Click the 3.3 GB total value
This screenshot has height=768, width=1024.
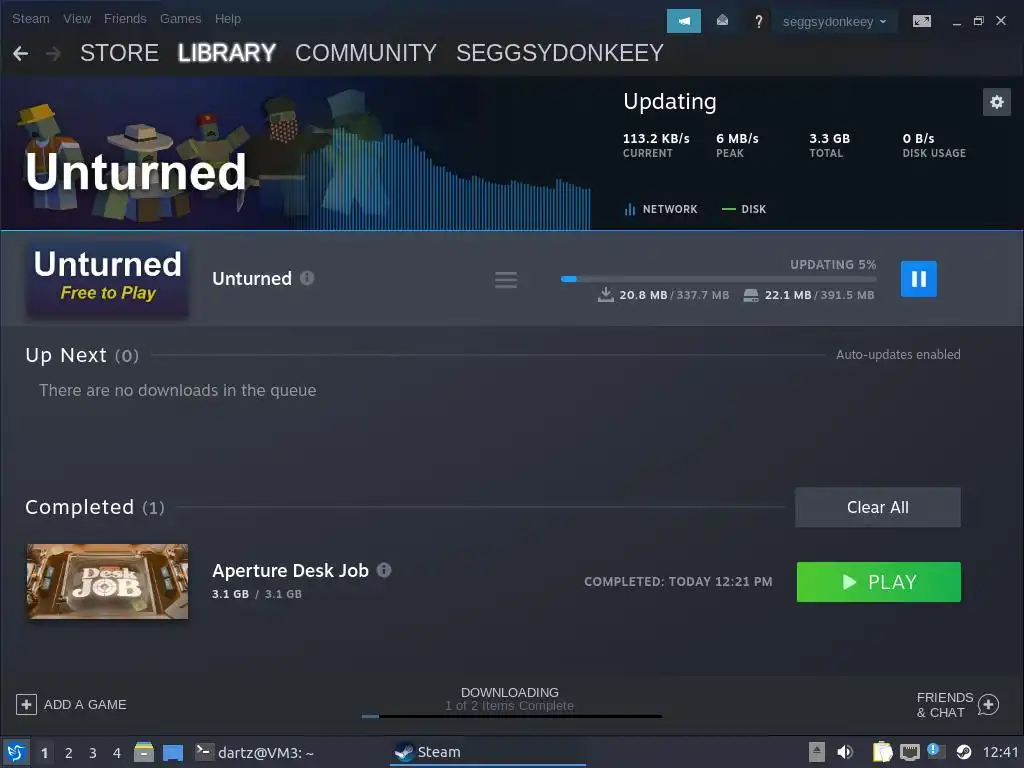[x=829, y=138]
